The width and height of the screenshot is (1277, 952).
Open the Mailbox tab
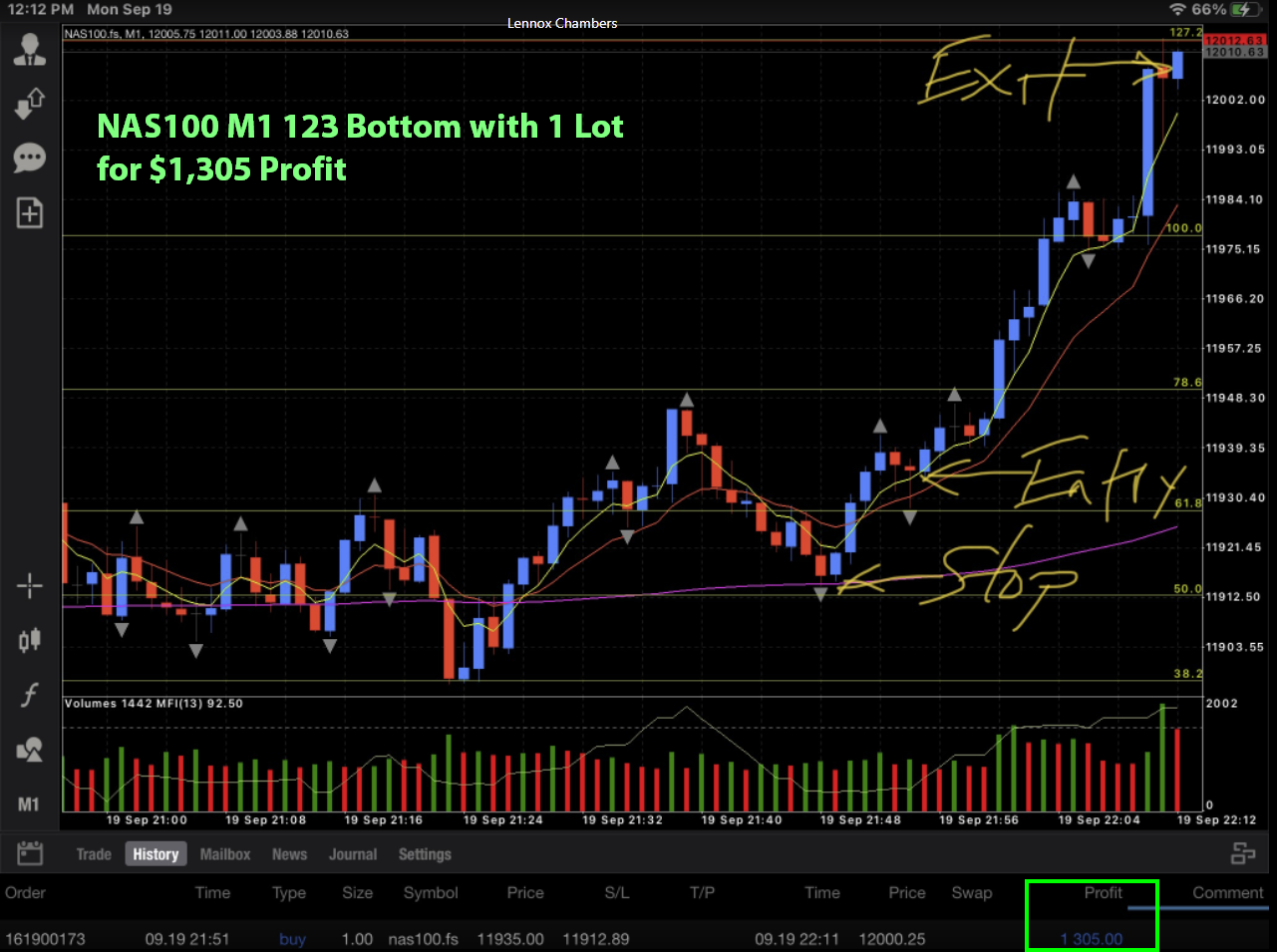225,854
